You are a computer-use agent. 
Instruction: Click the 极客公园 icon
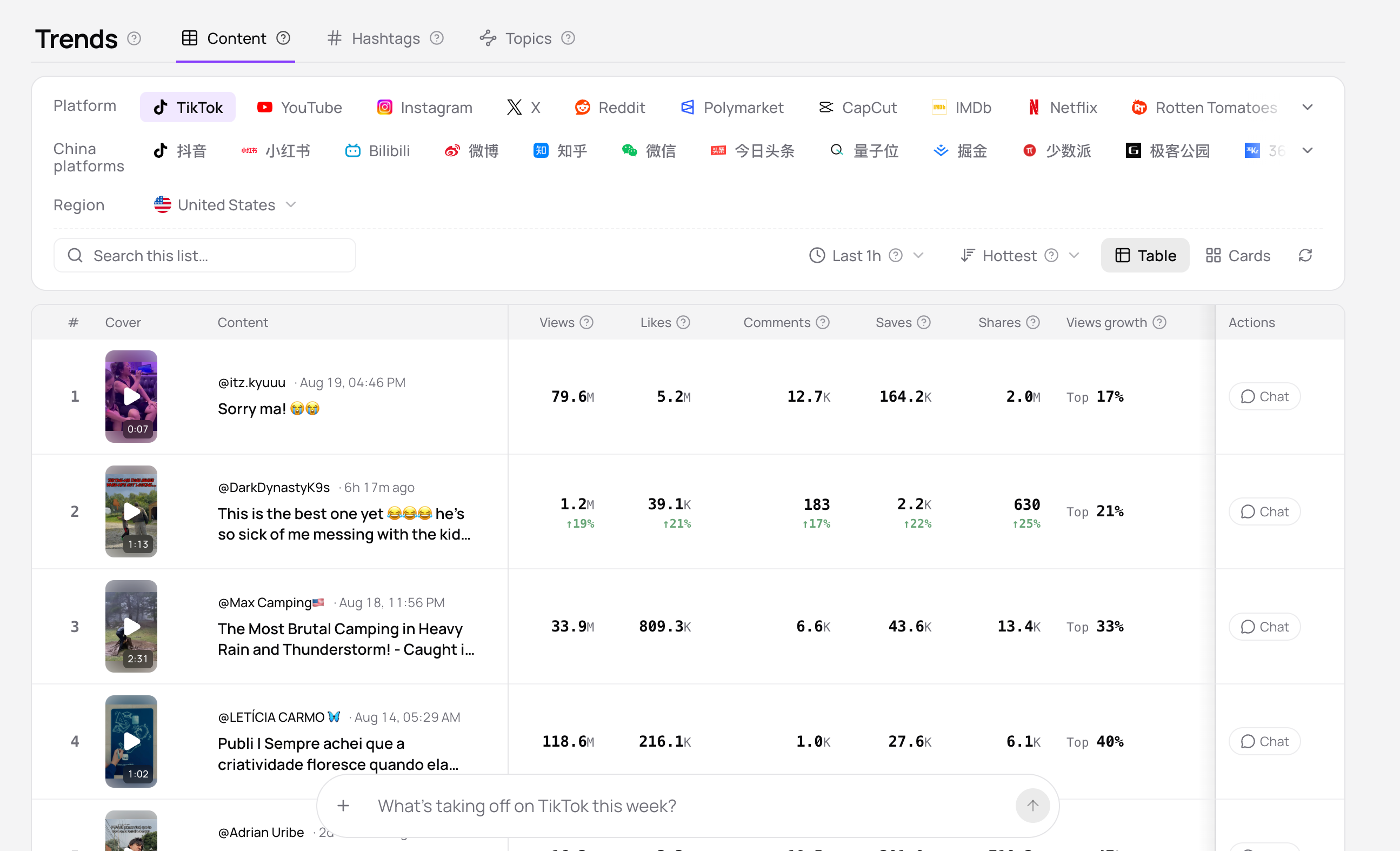pos(1134,151)
